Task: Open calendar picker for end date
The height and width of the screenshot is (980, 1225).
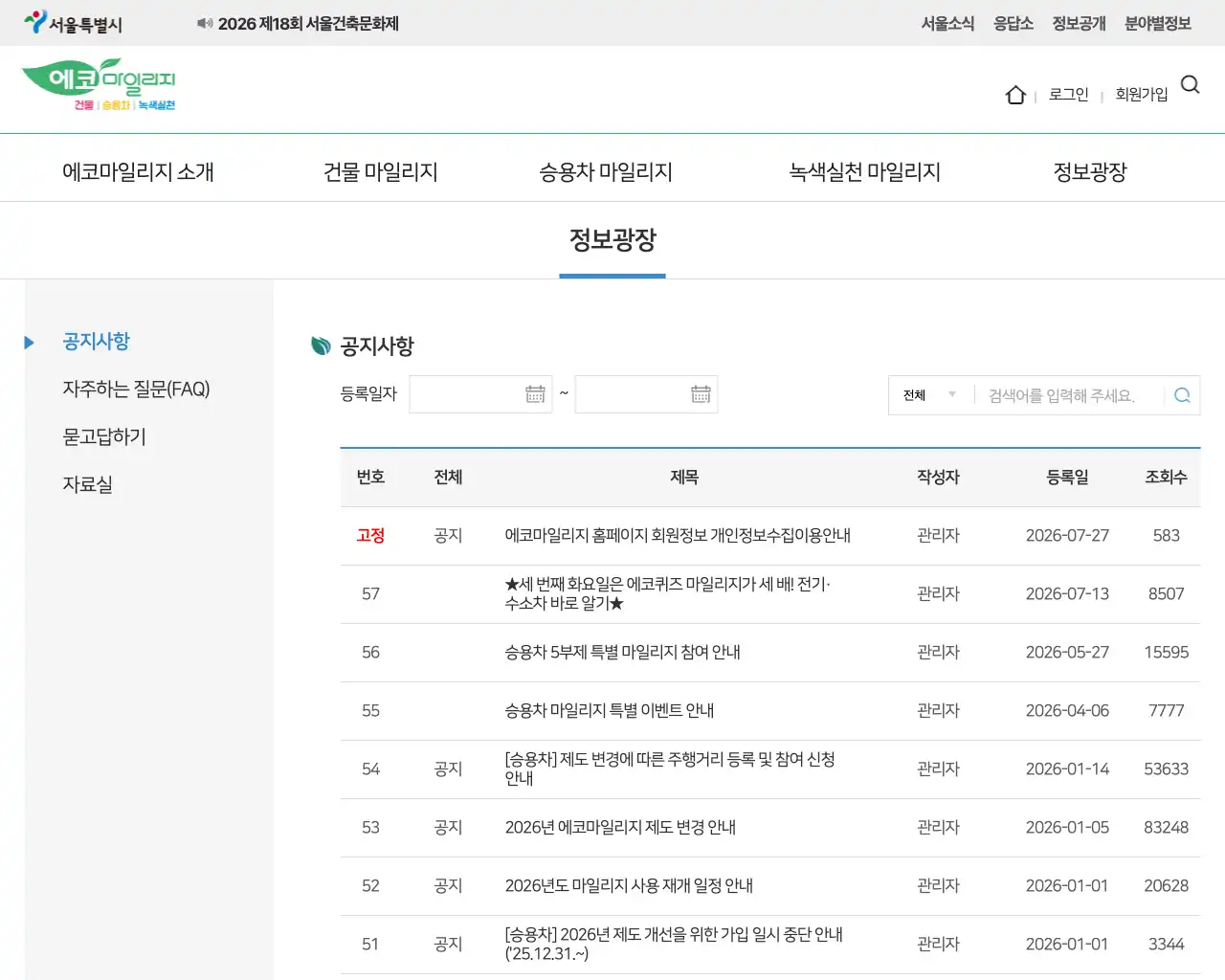Action: 701,394
